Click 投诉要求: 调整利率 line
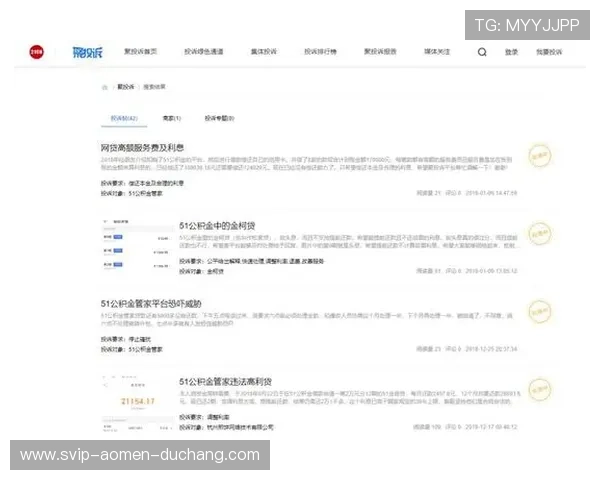Viewport: 600px width, 480px height. pyautogui.click(x=204, y=417)
